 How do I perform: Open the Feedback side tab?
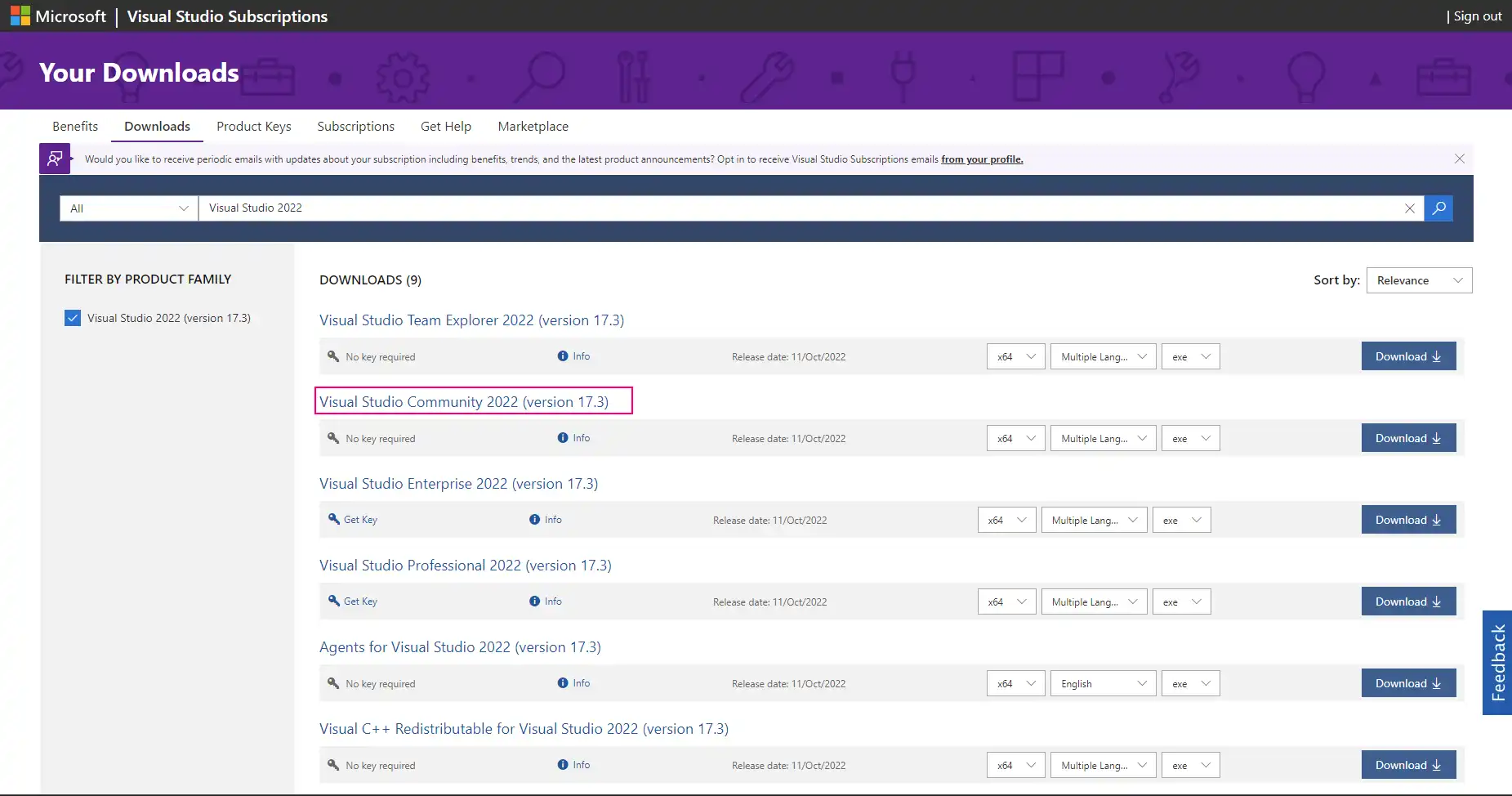point(1497,663)
